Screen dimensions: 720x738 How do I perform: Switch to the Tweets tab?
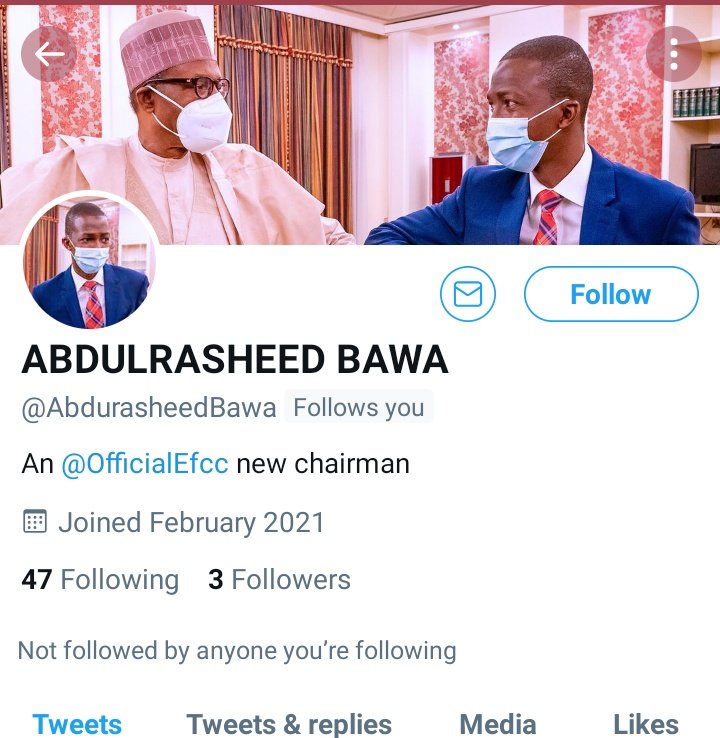[77, 723]
